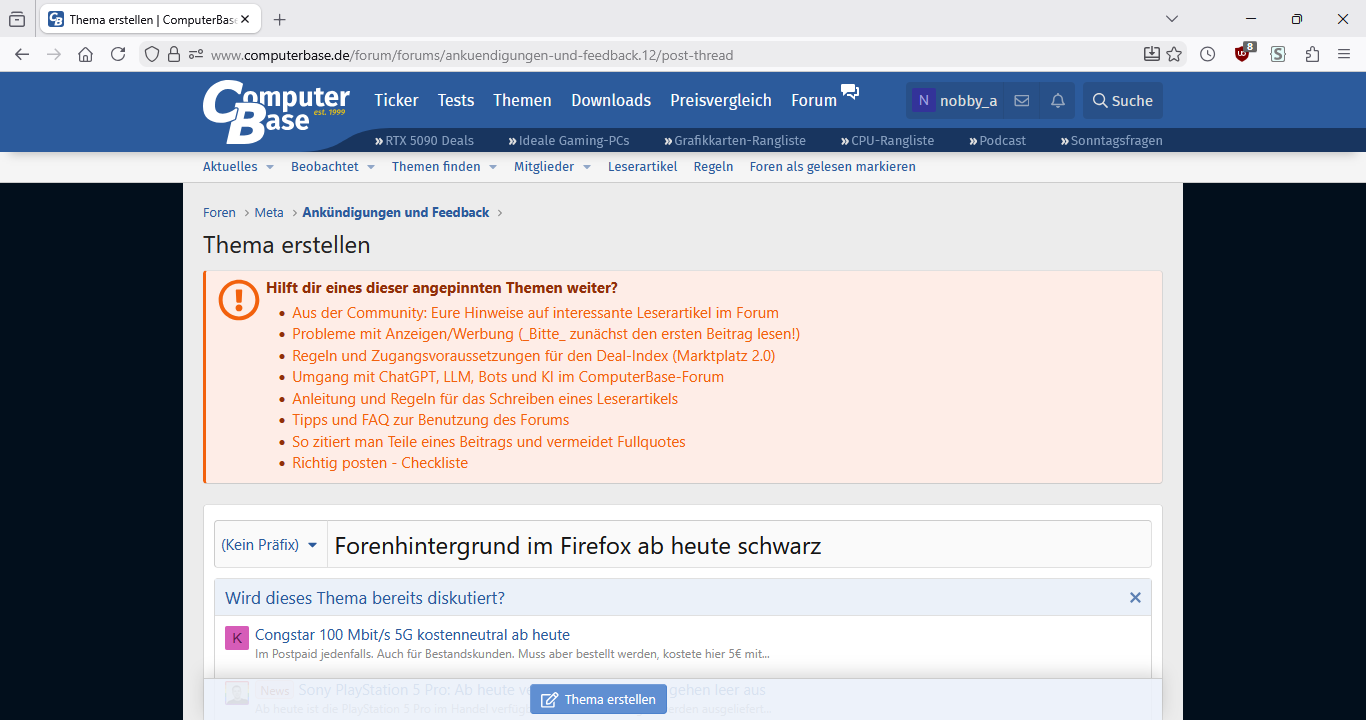Screen dimensions: 1366x720
Task: Open CPU-Rangliste link
Action: click(x=887, y=141)
